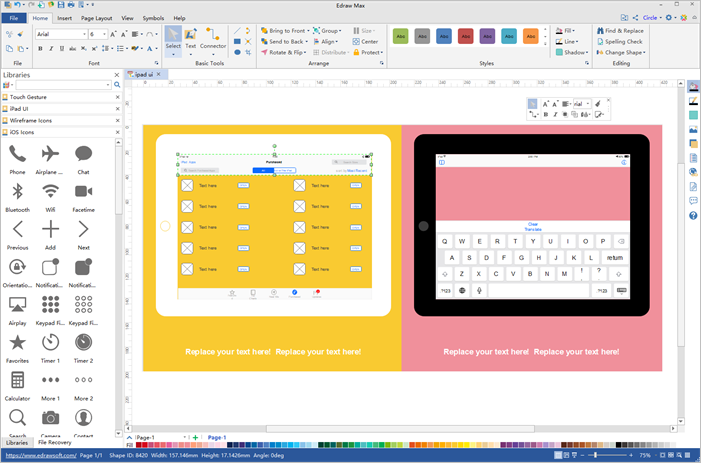
Task: Click the Find & Replace button
Action: (624, 31)
